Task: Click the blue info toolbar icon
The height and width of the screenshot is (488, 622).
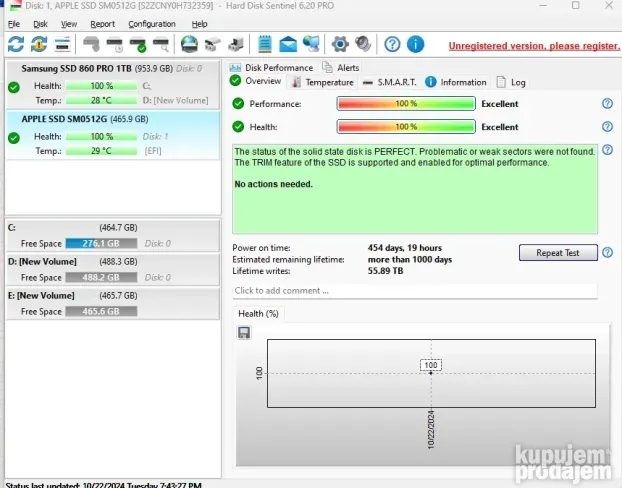Action: [415, 44]
